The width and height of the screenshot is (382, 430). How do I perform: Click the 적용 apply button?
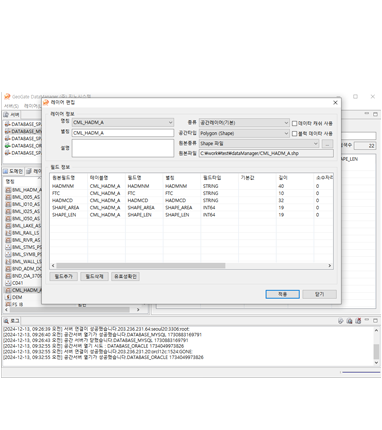click(282, 294)
